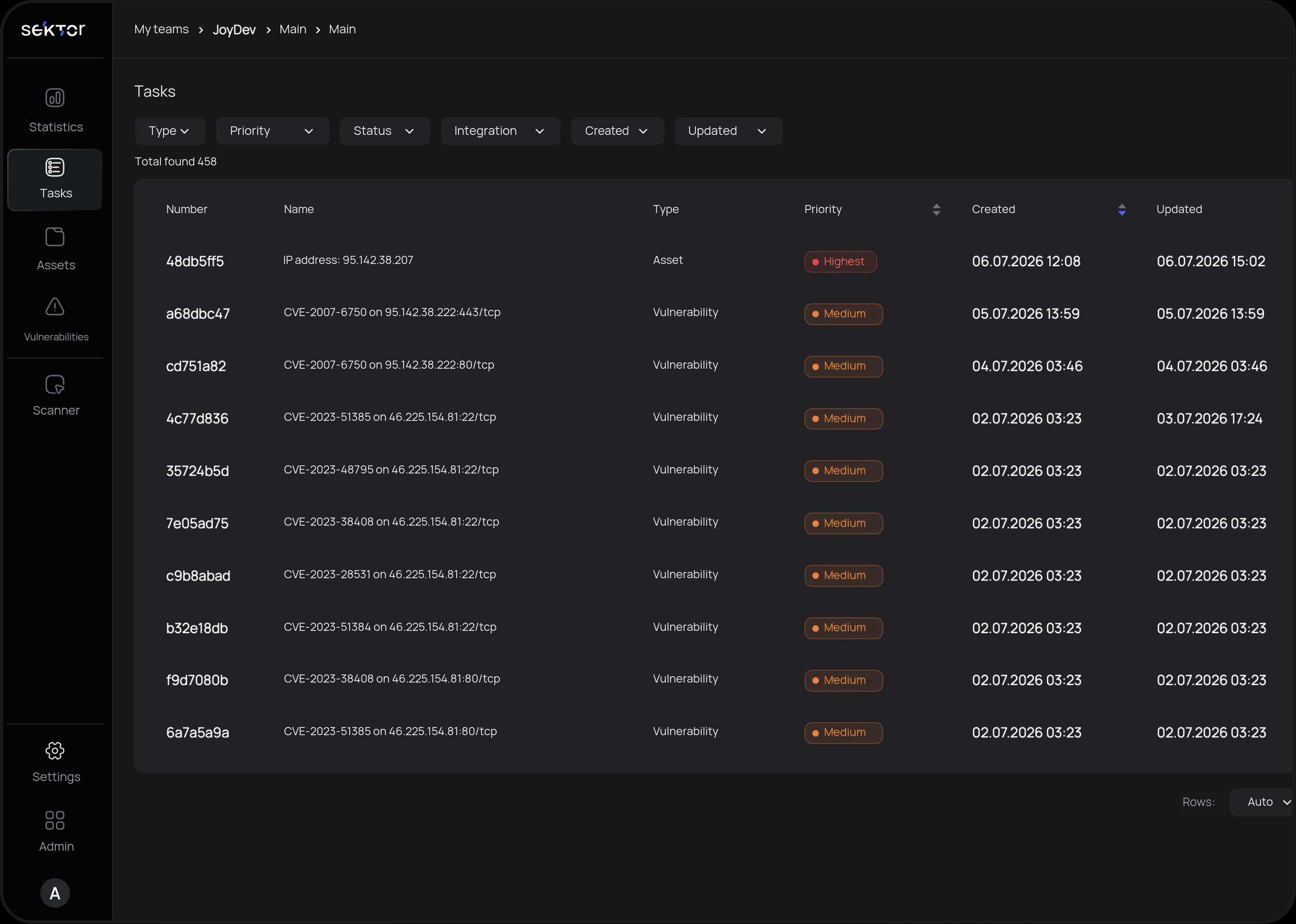Open task number cd751a82
This screenshot has height=924, width=1296.
(x=196, y=366)
